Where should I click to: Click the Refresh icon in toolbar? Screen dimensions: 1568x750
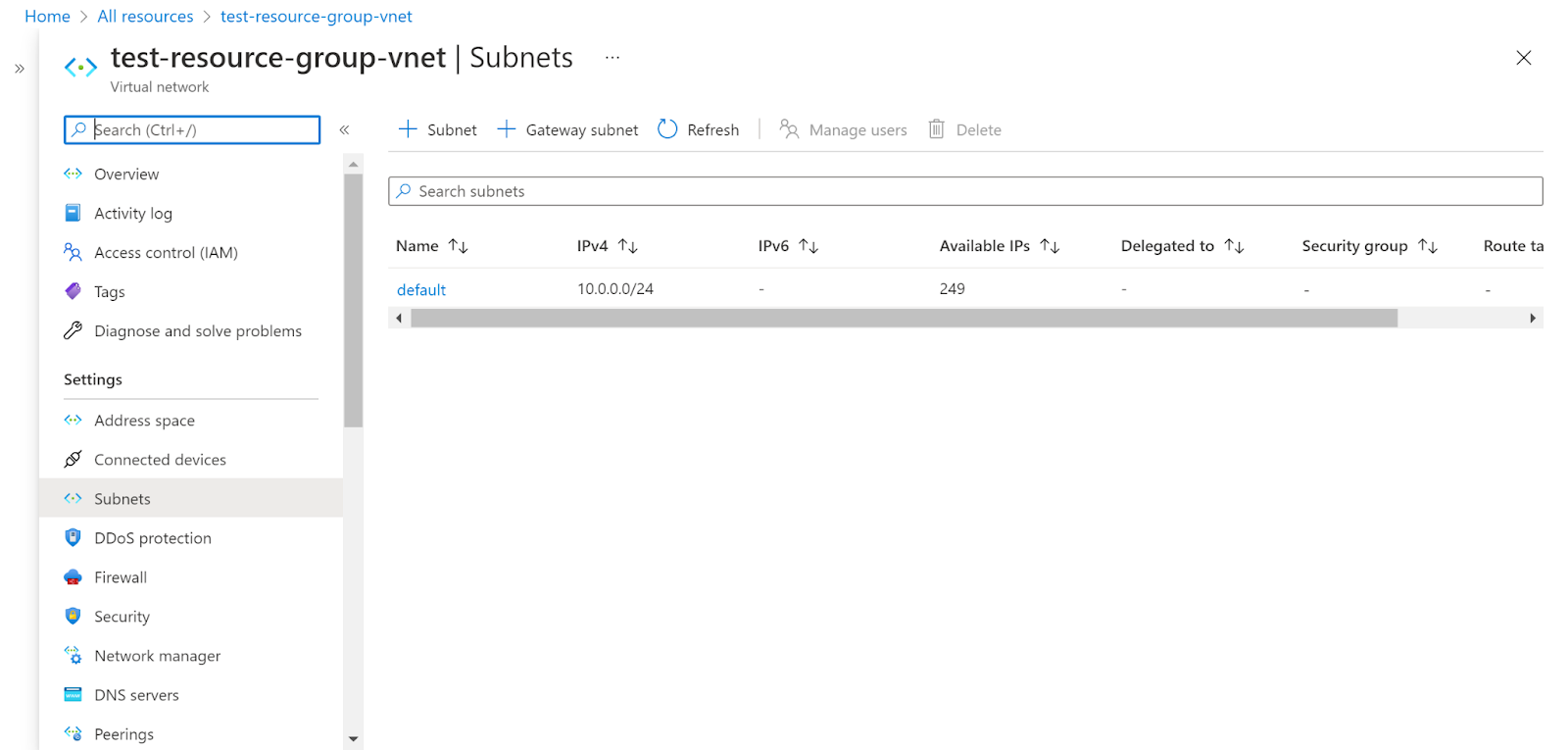667,129
